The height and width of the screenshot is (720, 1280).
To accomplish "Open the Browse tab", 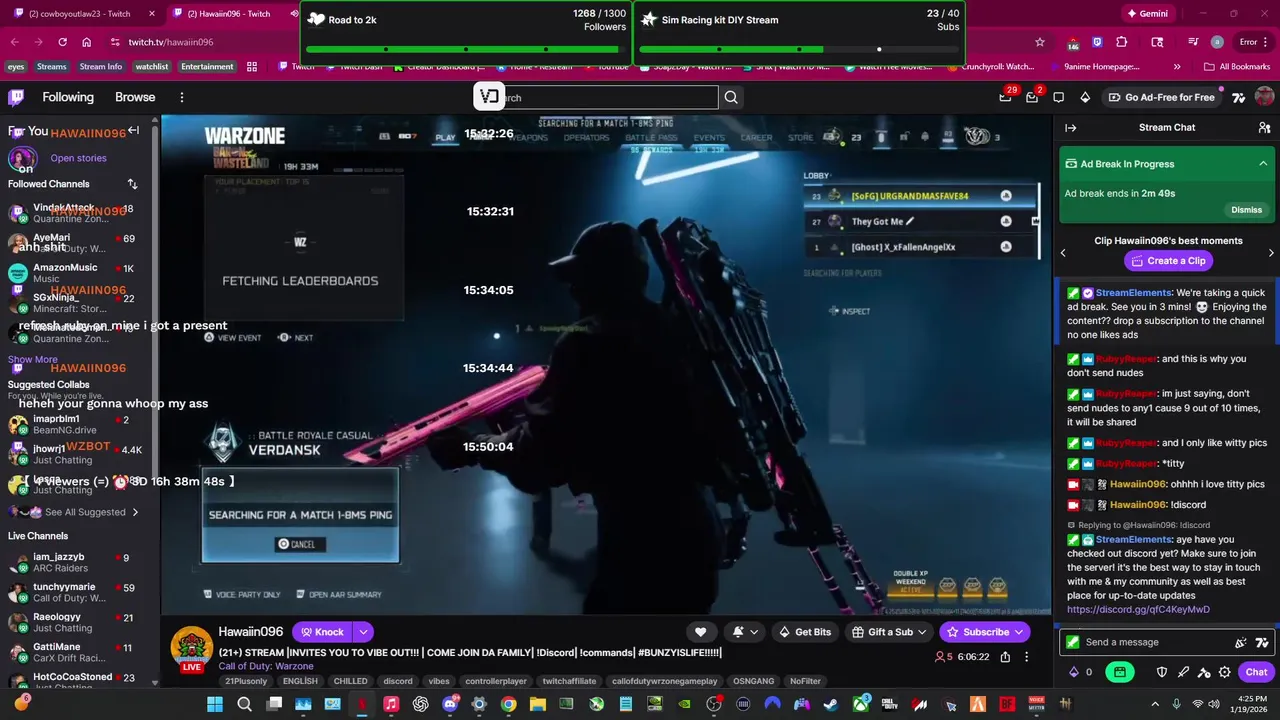I will tap(135, 97).
